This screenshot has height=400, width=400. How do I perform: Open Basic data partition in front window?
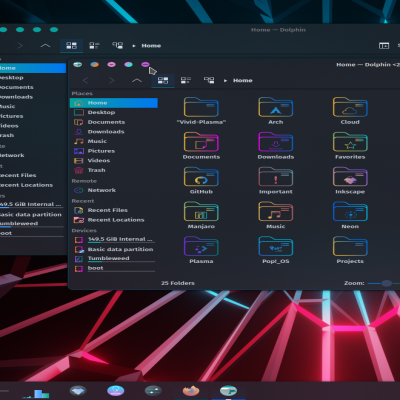click(x=114, y=249)
